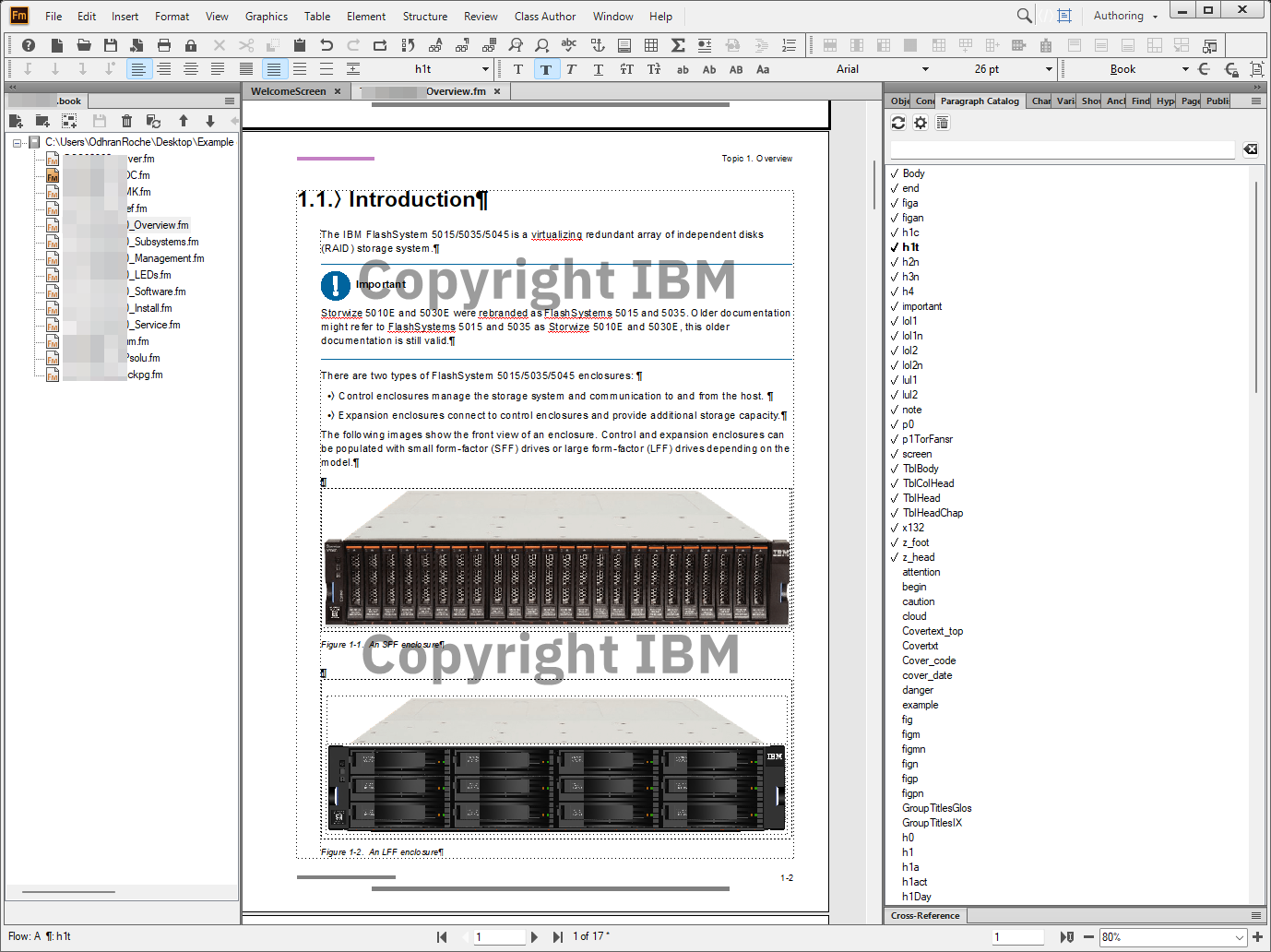Go to the next page using status bar arrow
The width and height of the screenshot is (1271, 952).
click(534, 937)
